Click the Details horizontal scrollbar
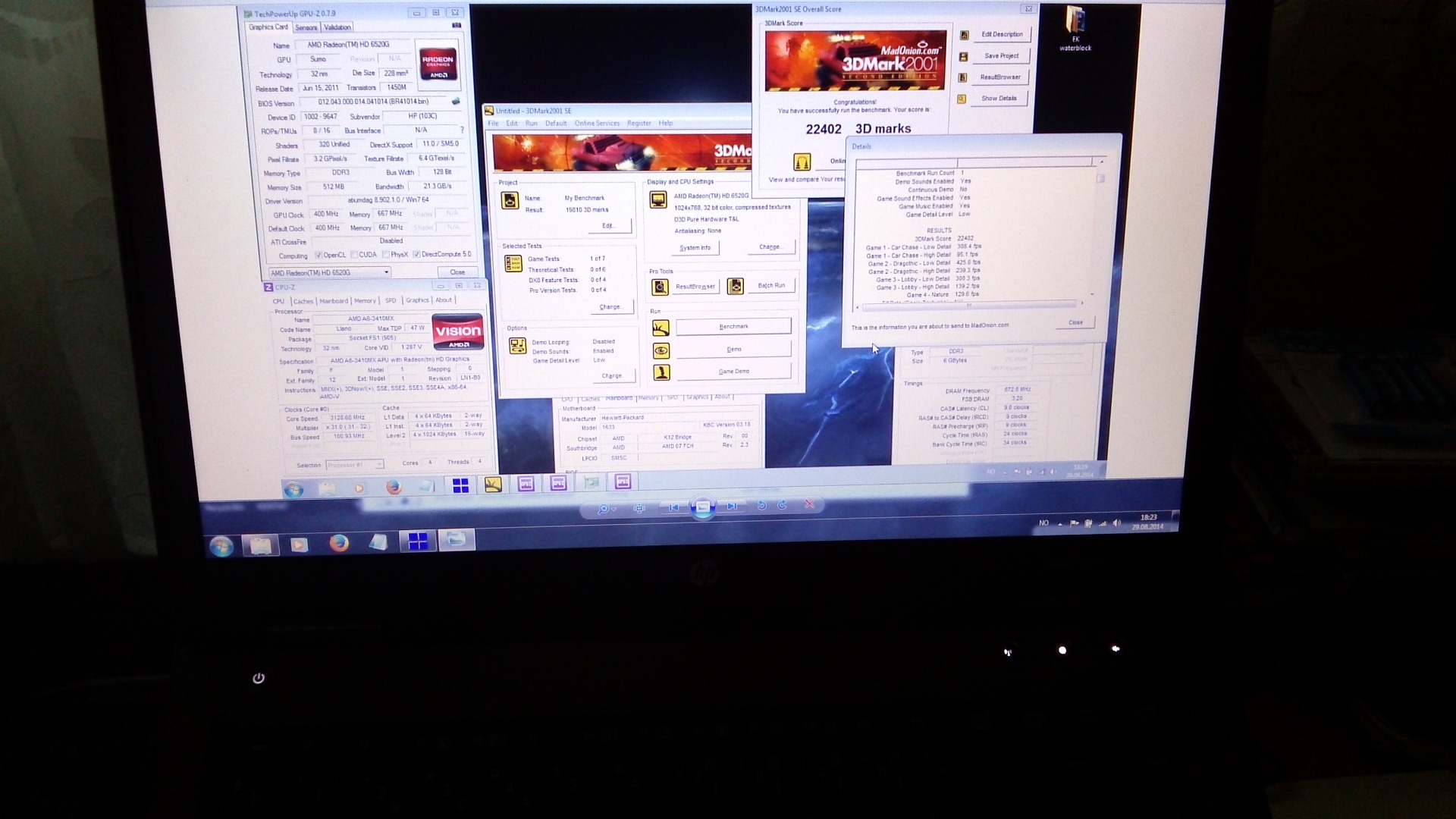 pyautogui.click(x=968, y=305)
